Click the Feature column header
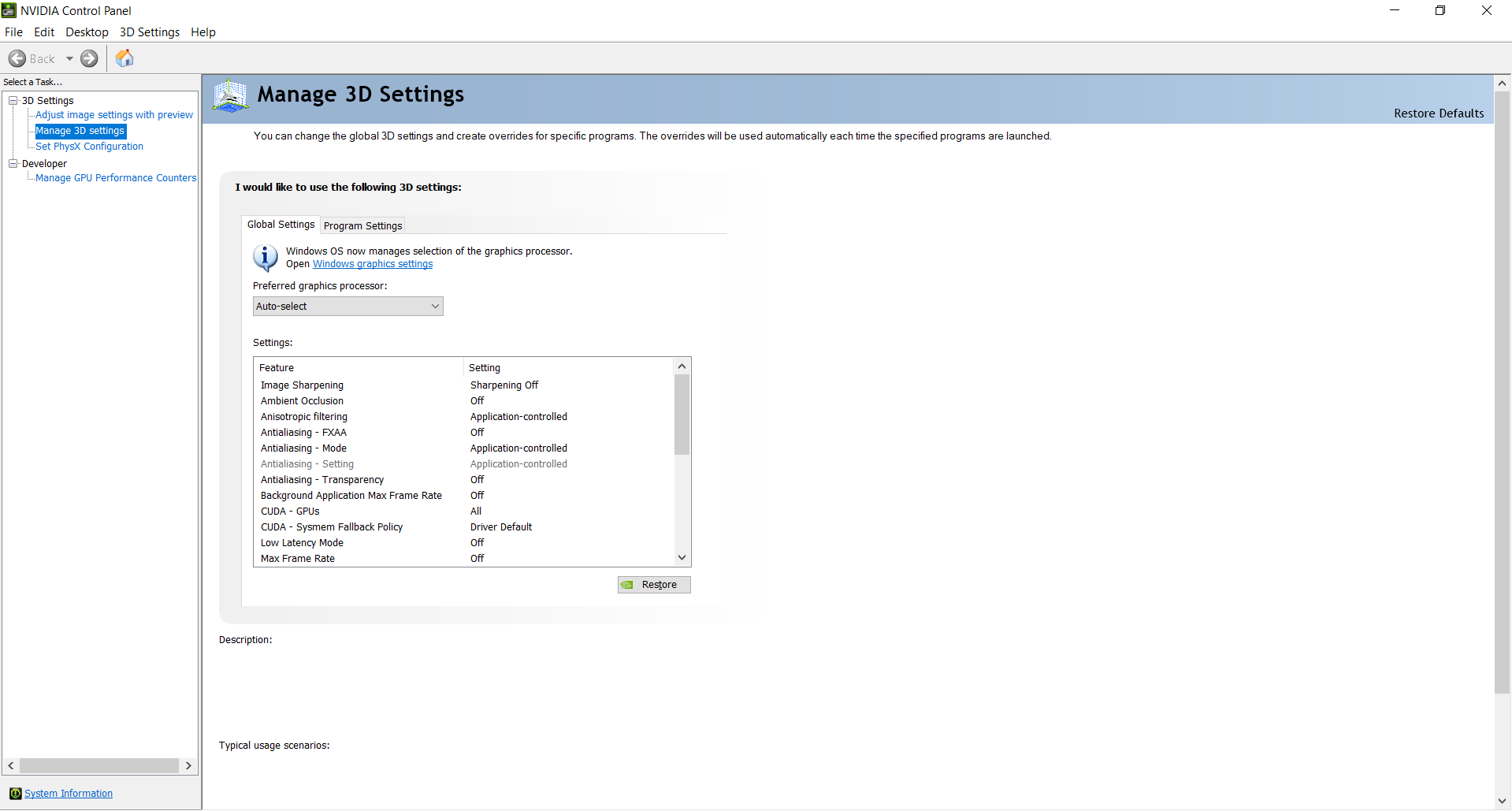 [358, 368]
